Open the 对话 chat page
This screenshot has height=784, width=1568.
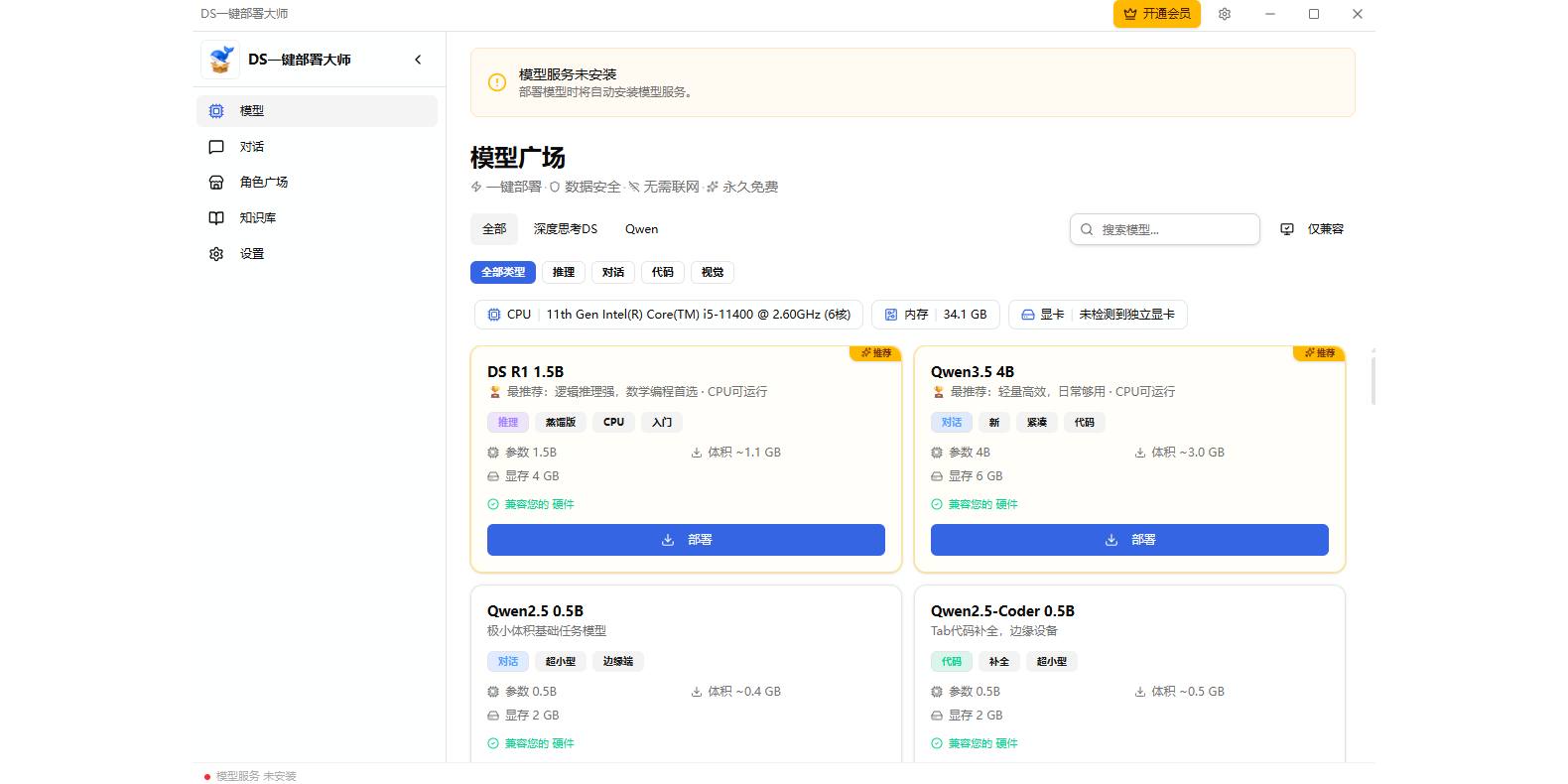click(x=317, y=147)
